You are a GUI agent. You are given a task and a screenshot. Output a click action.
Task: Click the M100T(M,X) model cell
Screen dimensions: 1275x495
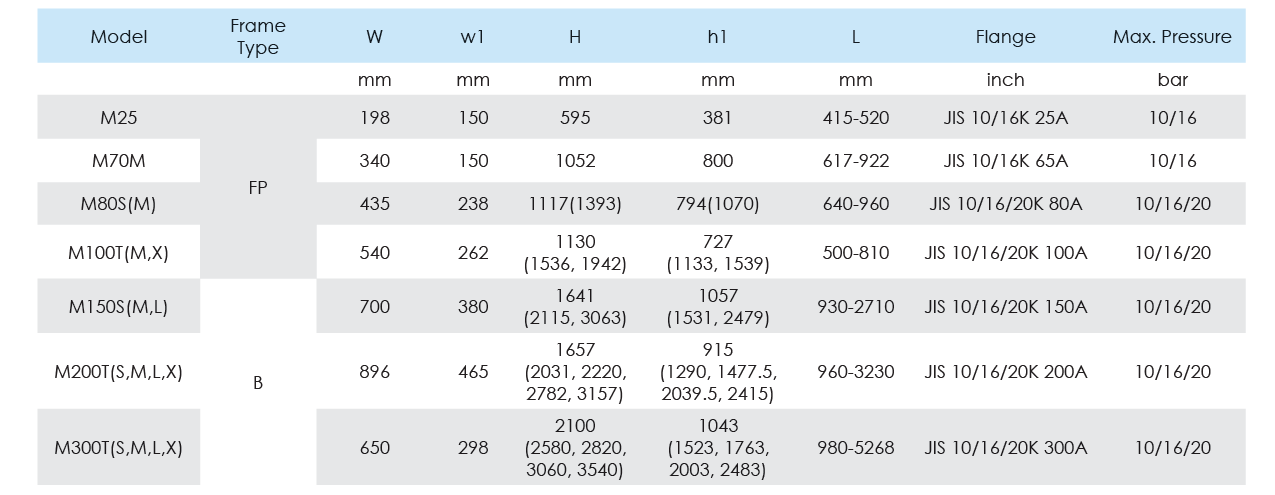[118, 253]
